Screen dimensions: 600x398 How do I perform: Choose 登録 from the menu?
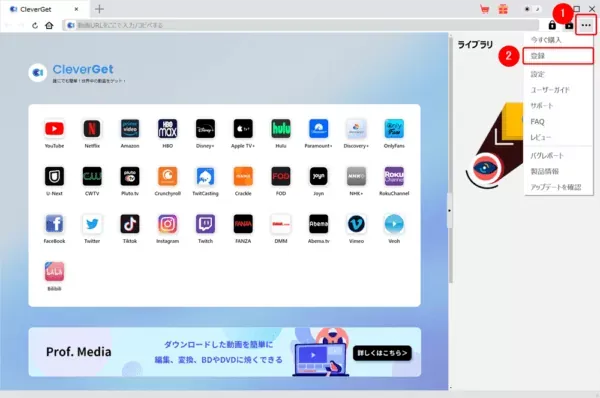pos(558,56)
